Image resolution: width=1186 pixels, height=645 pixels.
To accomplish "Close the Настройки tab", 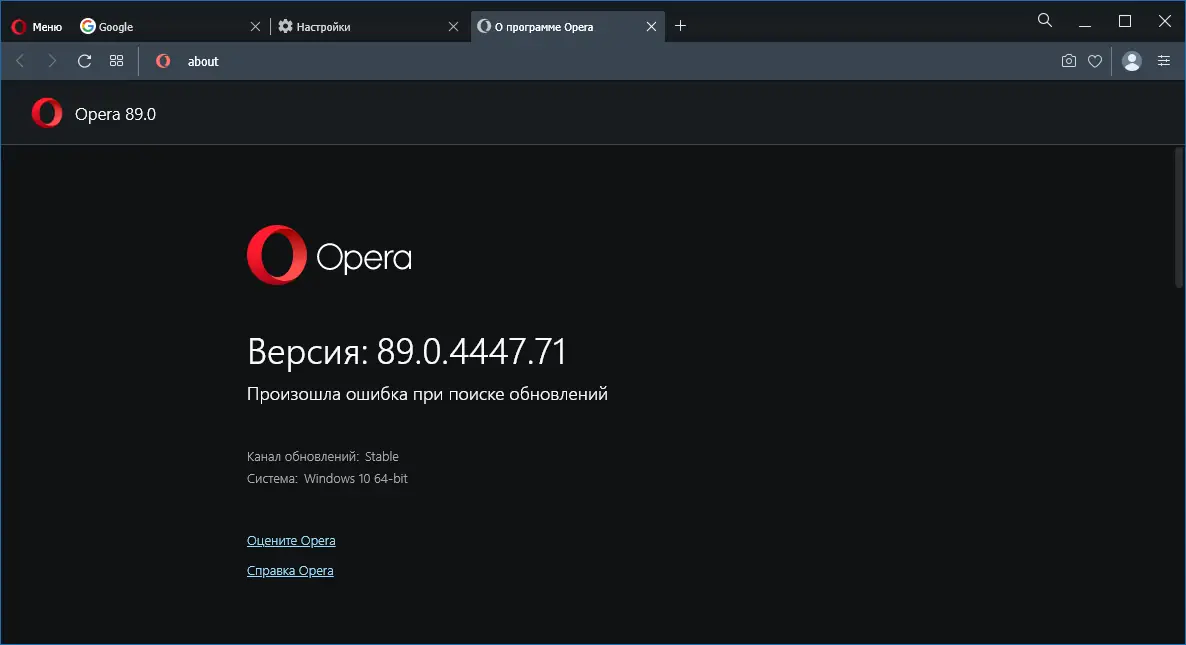I will (x=453, y=26).
